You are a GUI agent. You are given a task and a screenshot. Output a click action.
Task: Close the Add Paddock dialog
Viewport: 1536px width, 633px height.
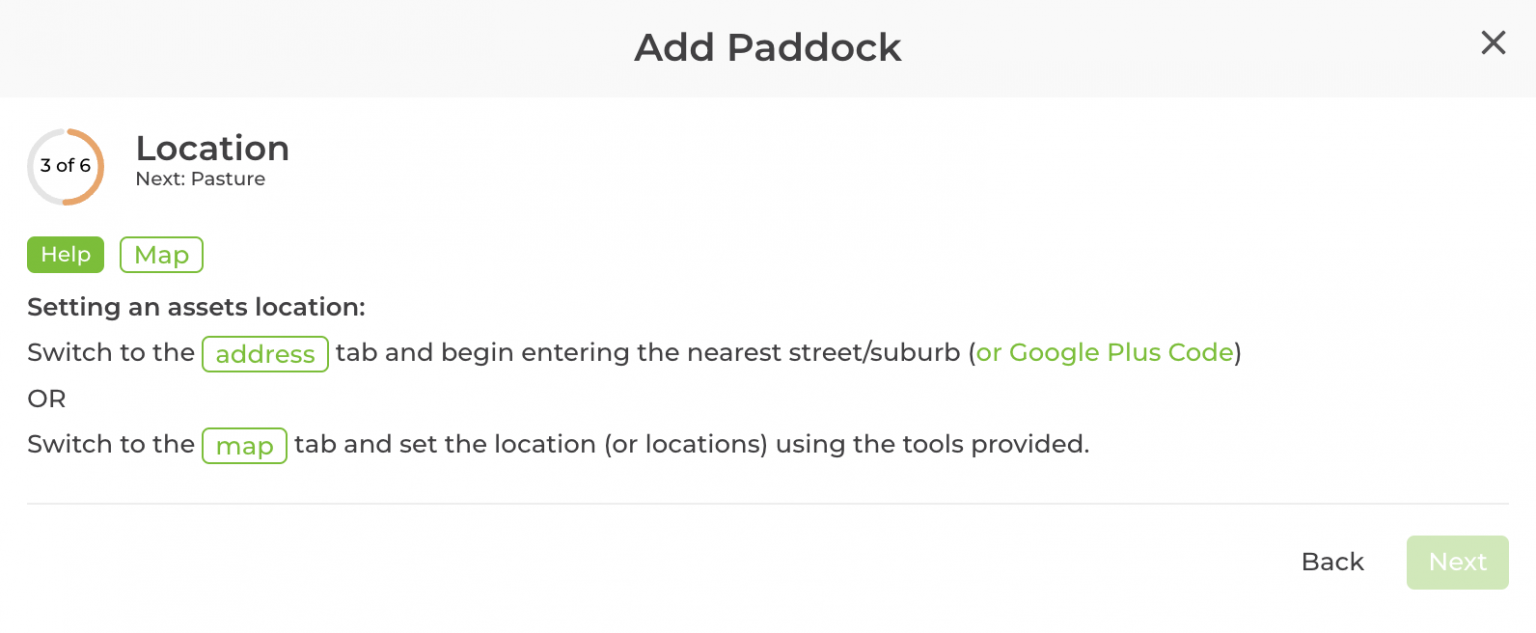tap(1492, 43)
